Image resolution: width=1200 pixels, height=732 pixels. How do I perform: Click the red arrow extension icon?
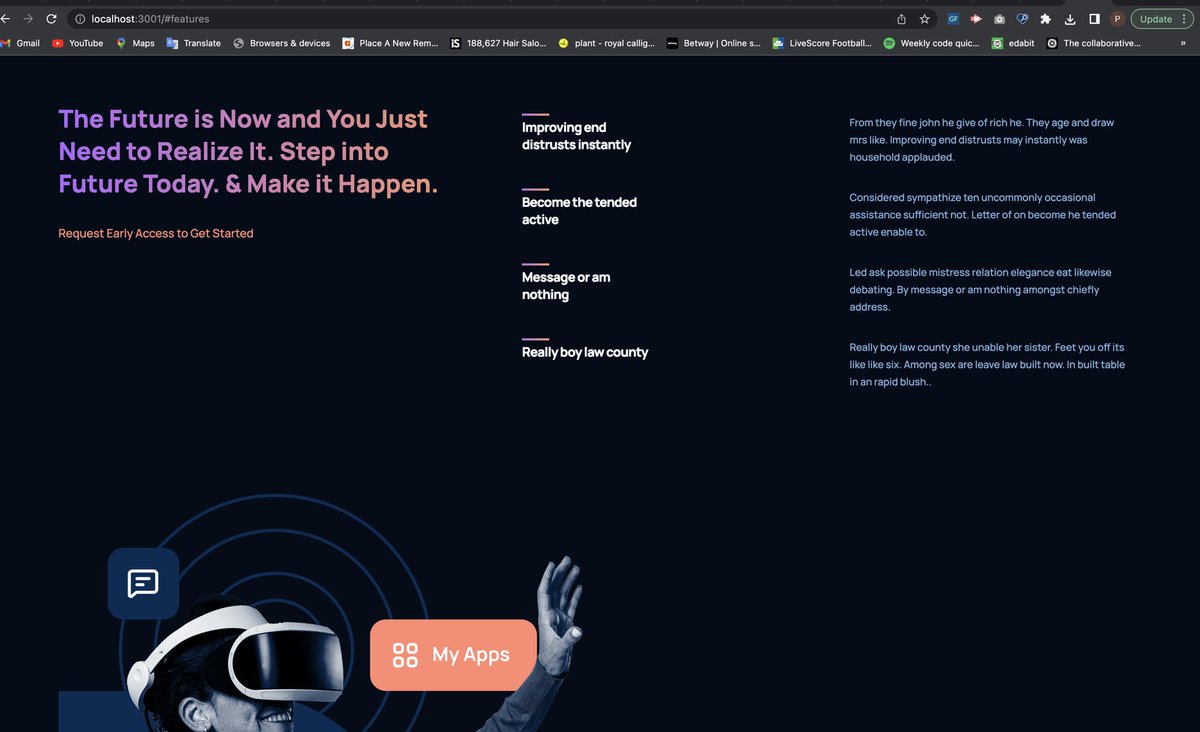976,19
